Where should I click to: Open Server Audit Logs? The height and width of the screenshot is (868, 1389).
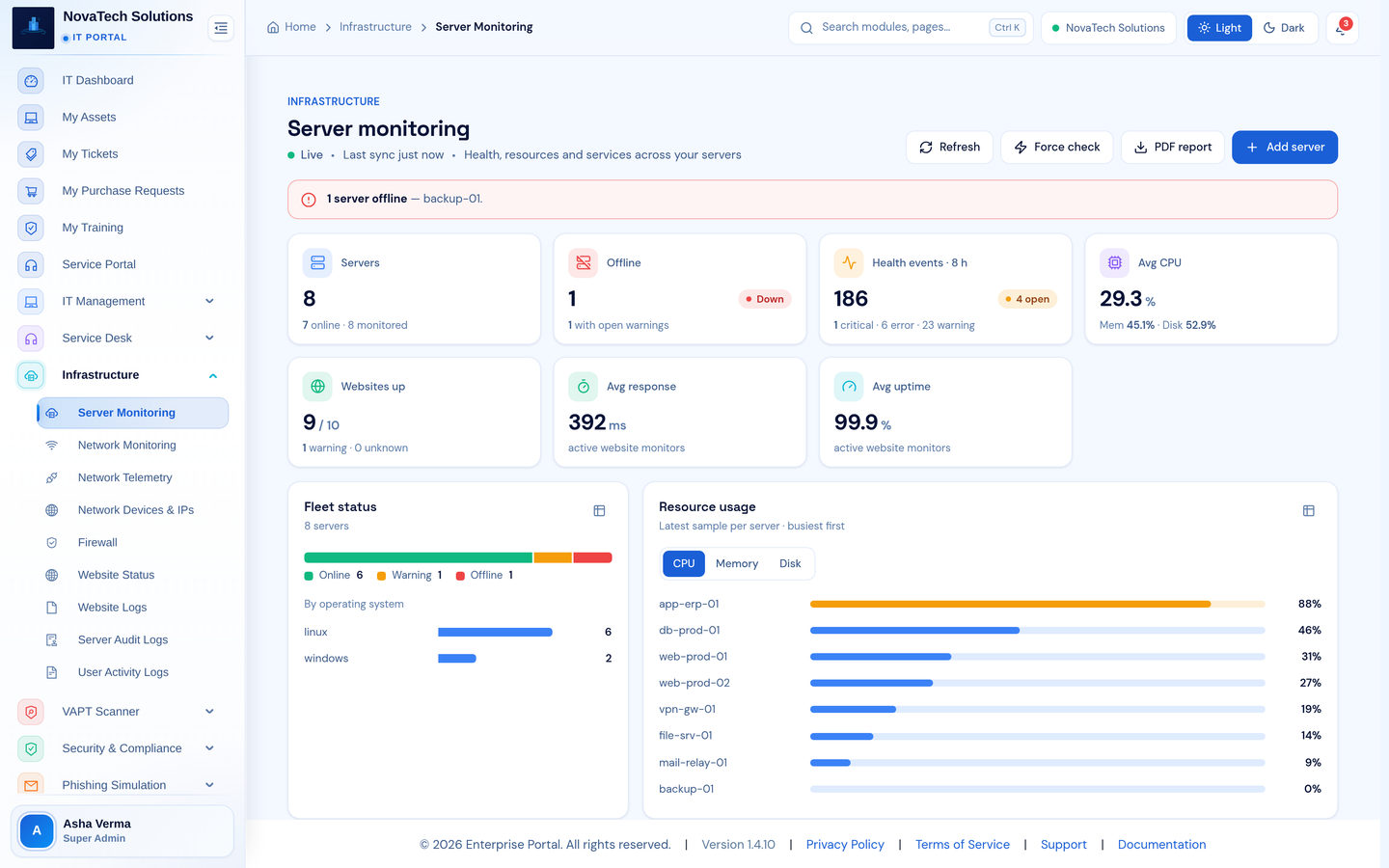(x=132, y=639)
